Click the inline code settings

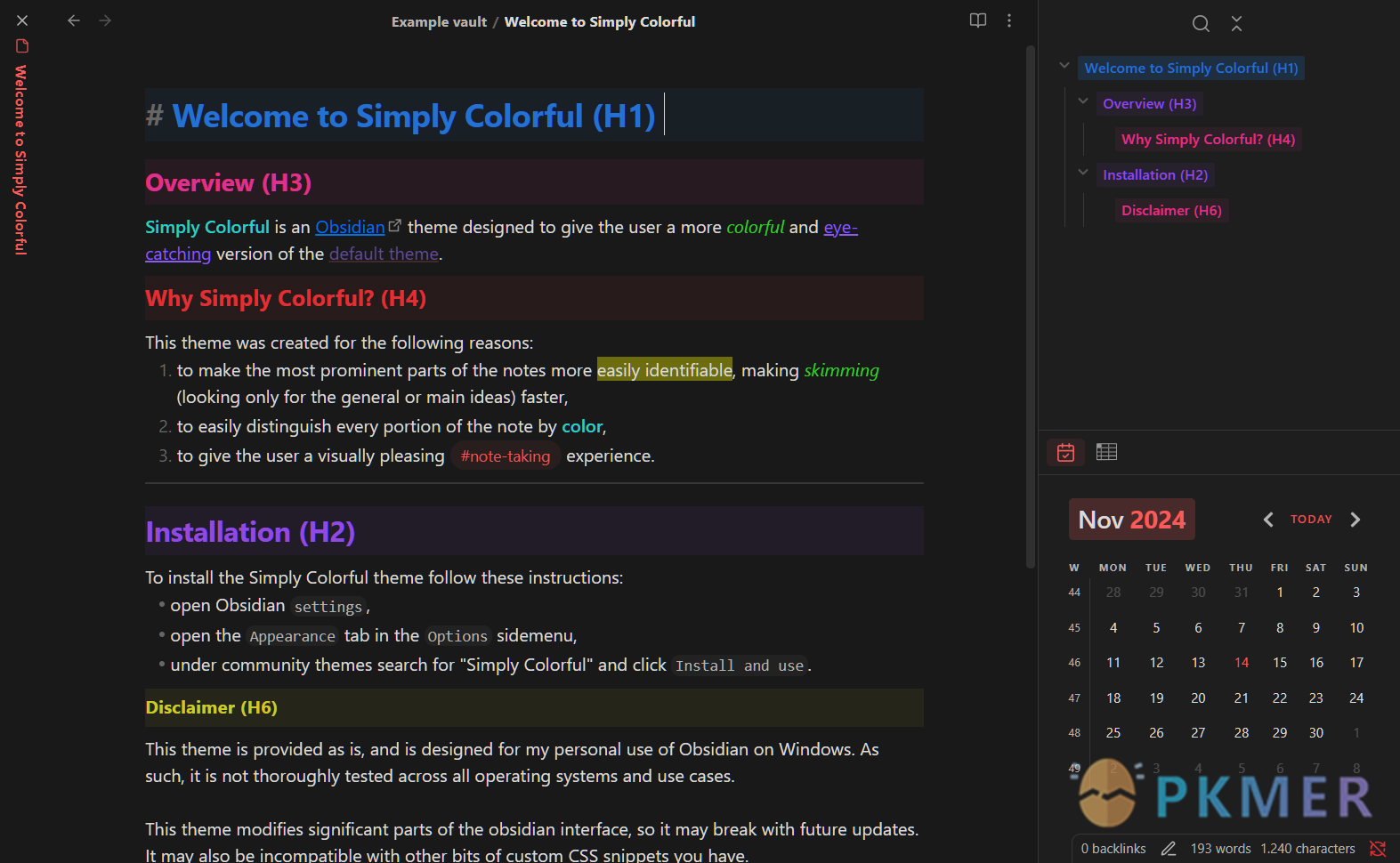328,607
